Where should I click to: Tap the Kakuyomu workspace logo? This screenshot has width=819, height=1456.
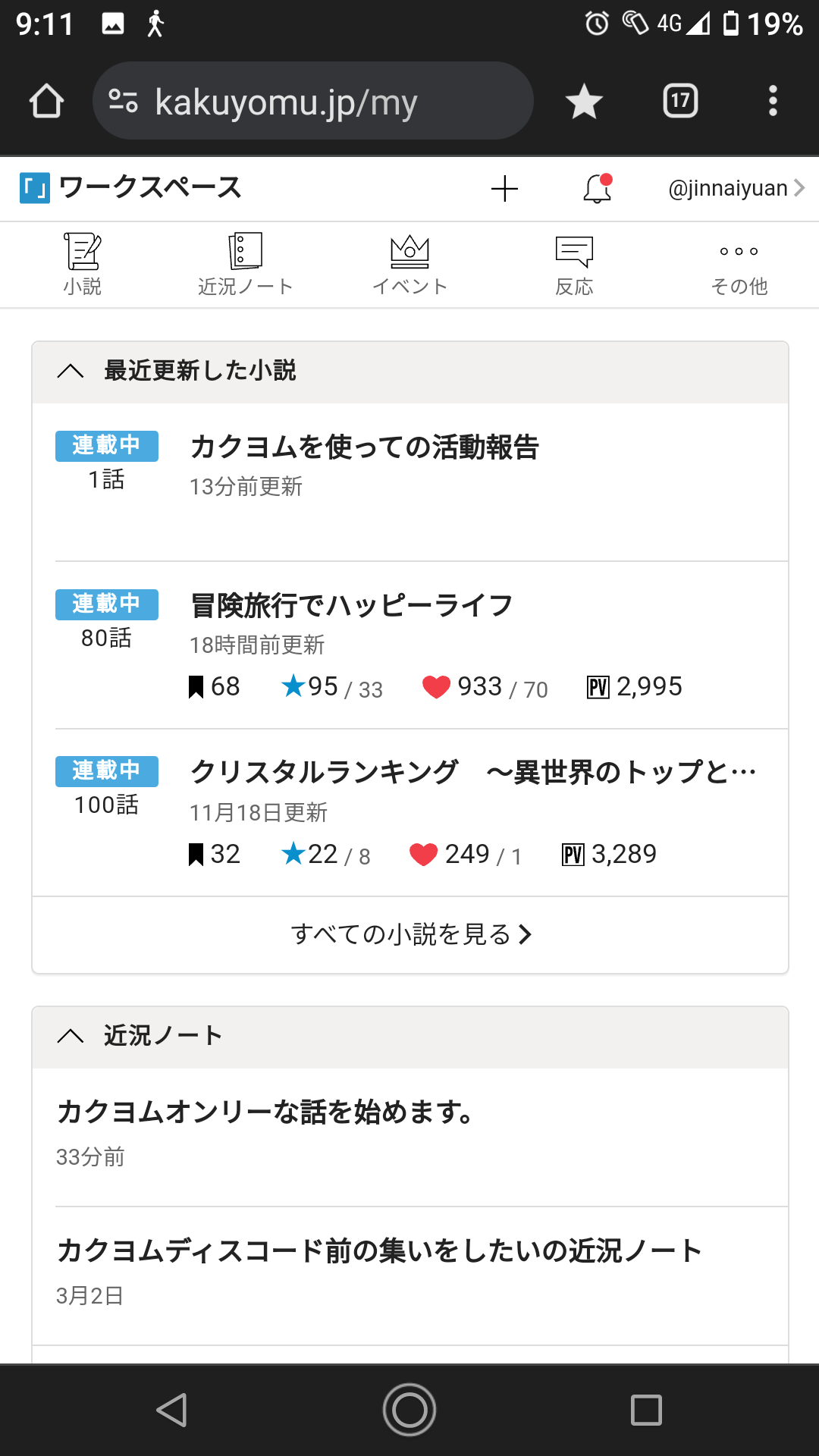(x=35, y=188)
